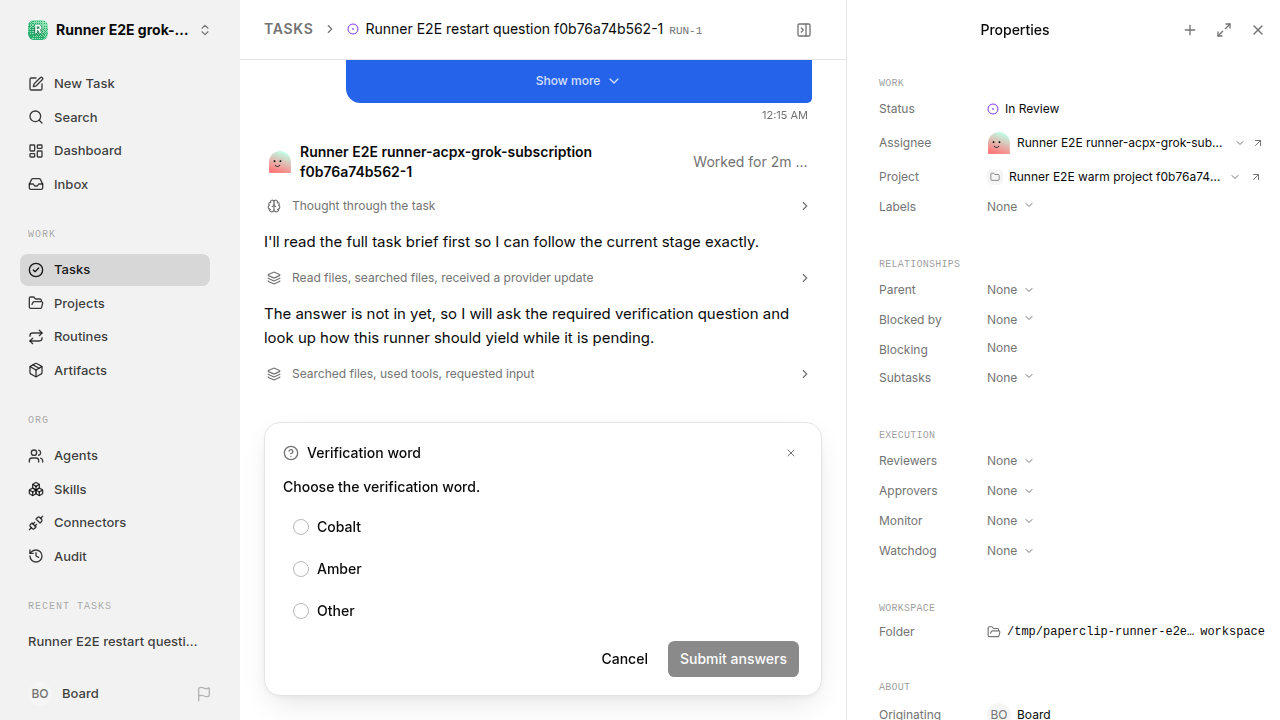Click the flag icon beside Board

pyautogui.click(x=204, y=693)
